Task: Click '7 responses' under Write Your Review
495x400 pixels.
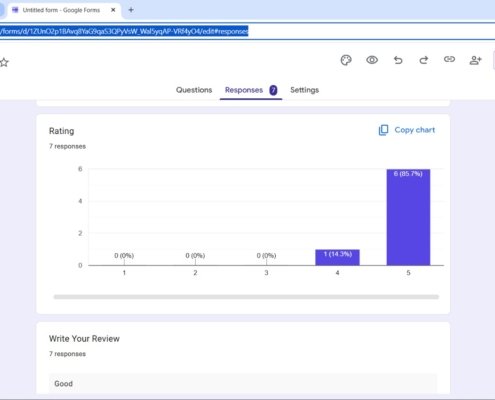Action: pos(67,354)
